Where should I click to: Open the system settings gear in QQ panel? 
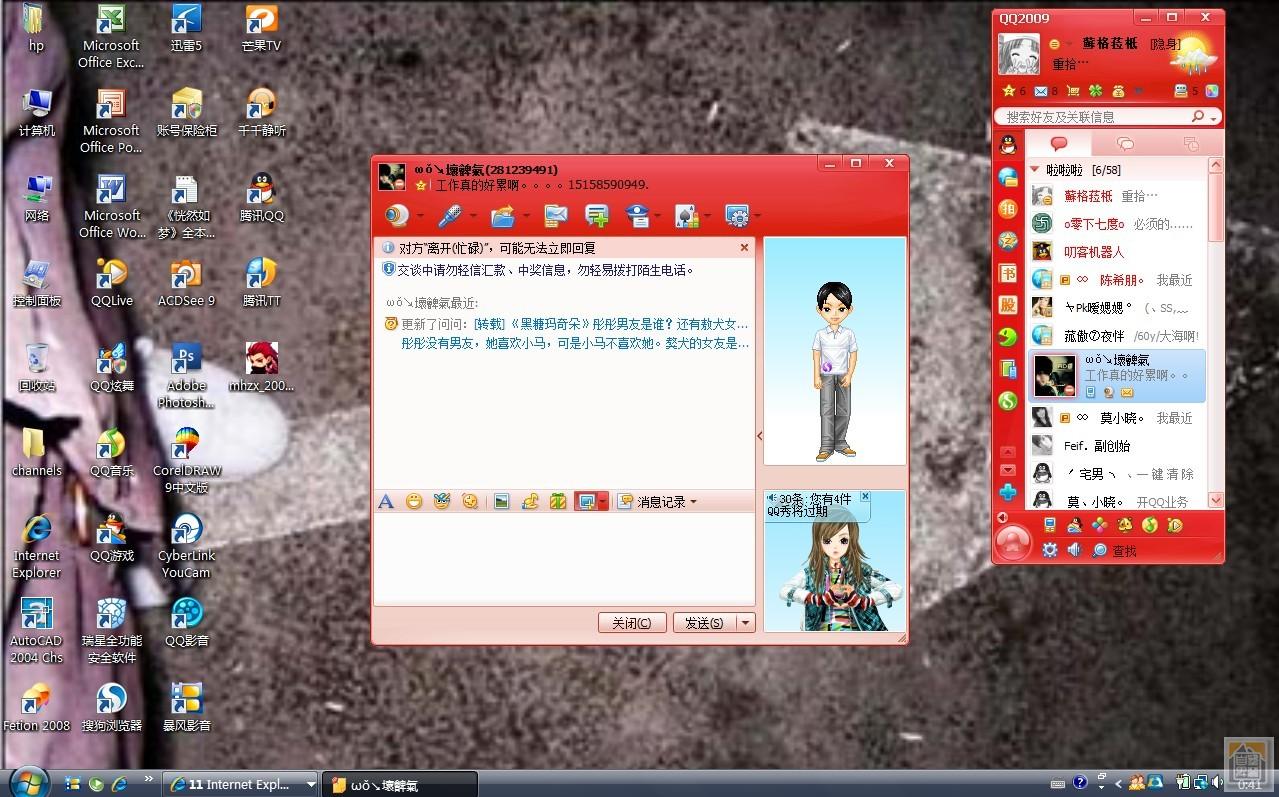click(x=1049, y=550)
